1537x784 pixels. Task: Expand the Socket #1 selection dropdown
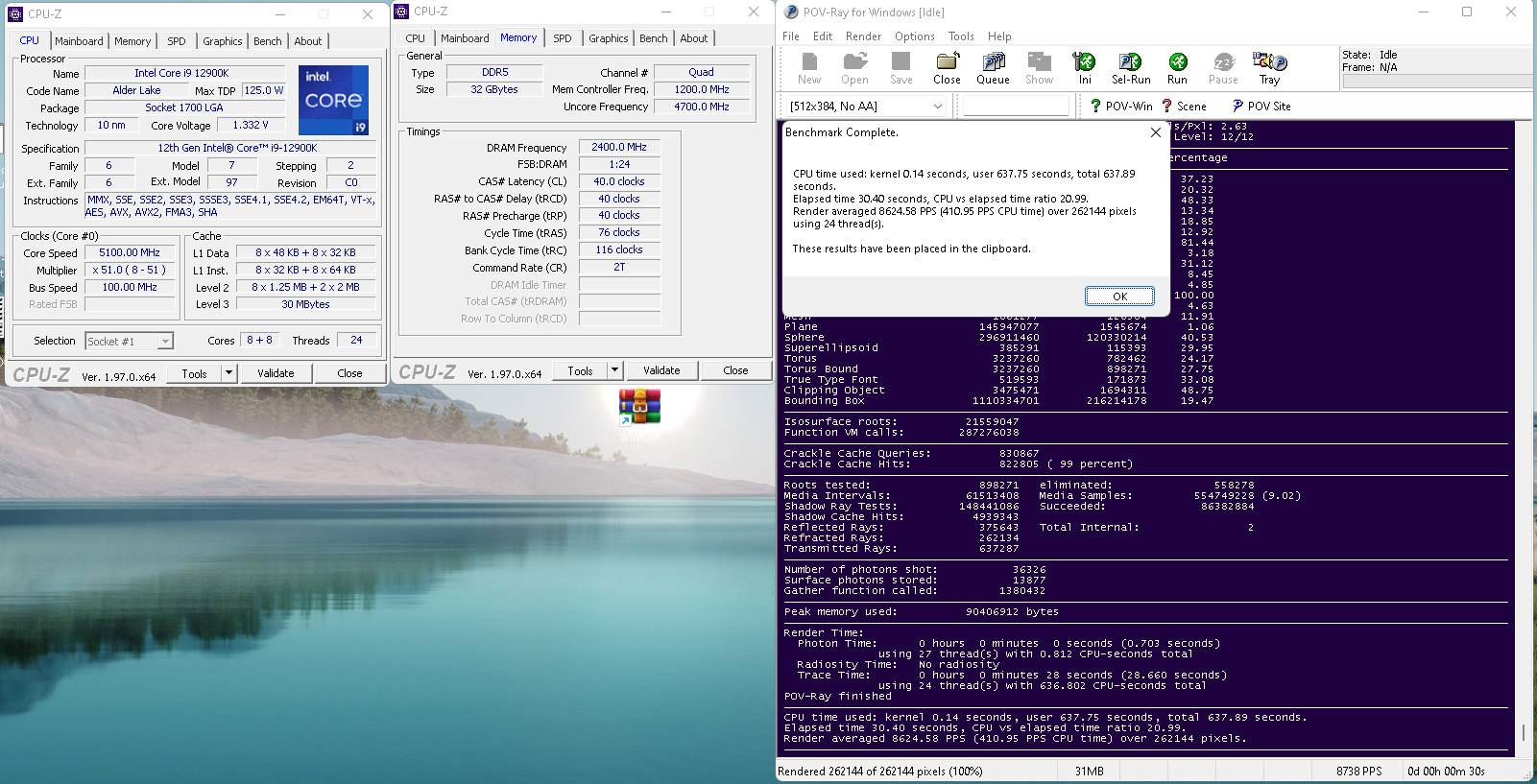click(165, 341)
